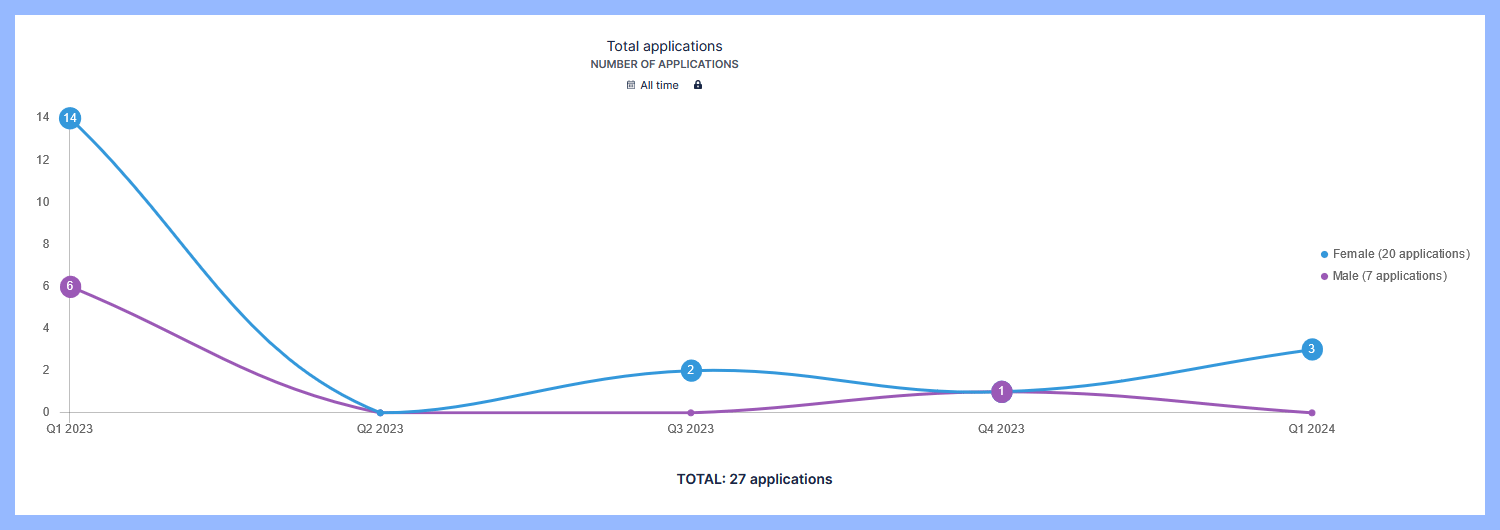Select the blue 3 marker at Q1 2024
Screen dimensions: 1500x530
coord(1312,349)
